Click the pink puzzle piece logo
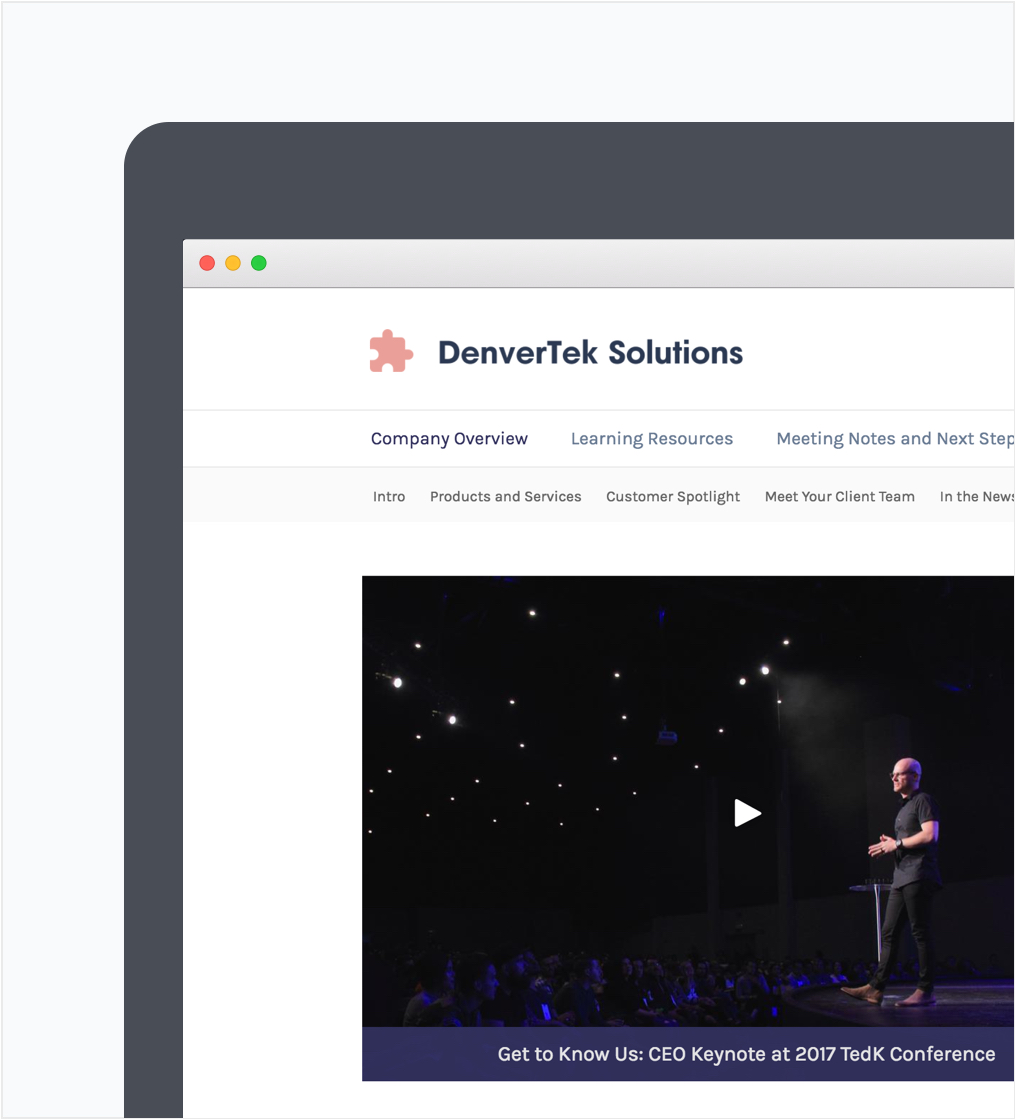Image resolution: width=1016 pixels, height=1120 pixels. click(x=391, y=352)
